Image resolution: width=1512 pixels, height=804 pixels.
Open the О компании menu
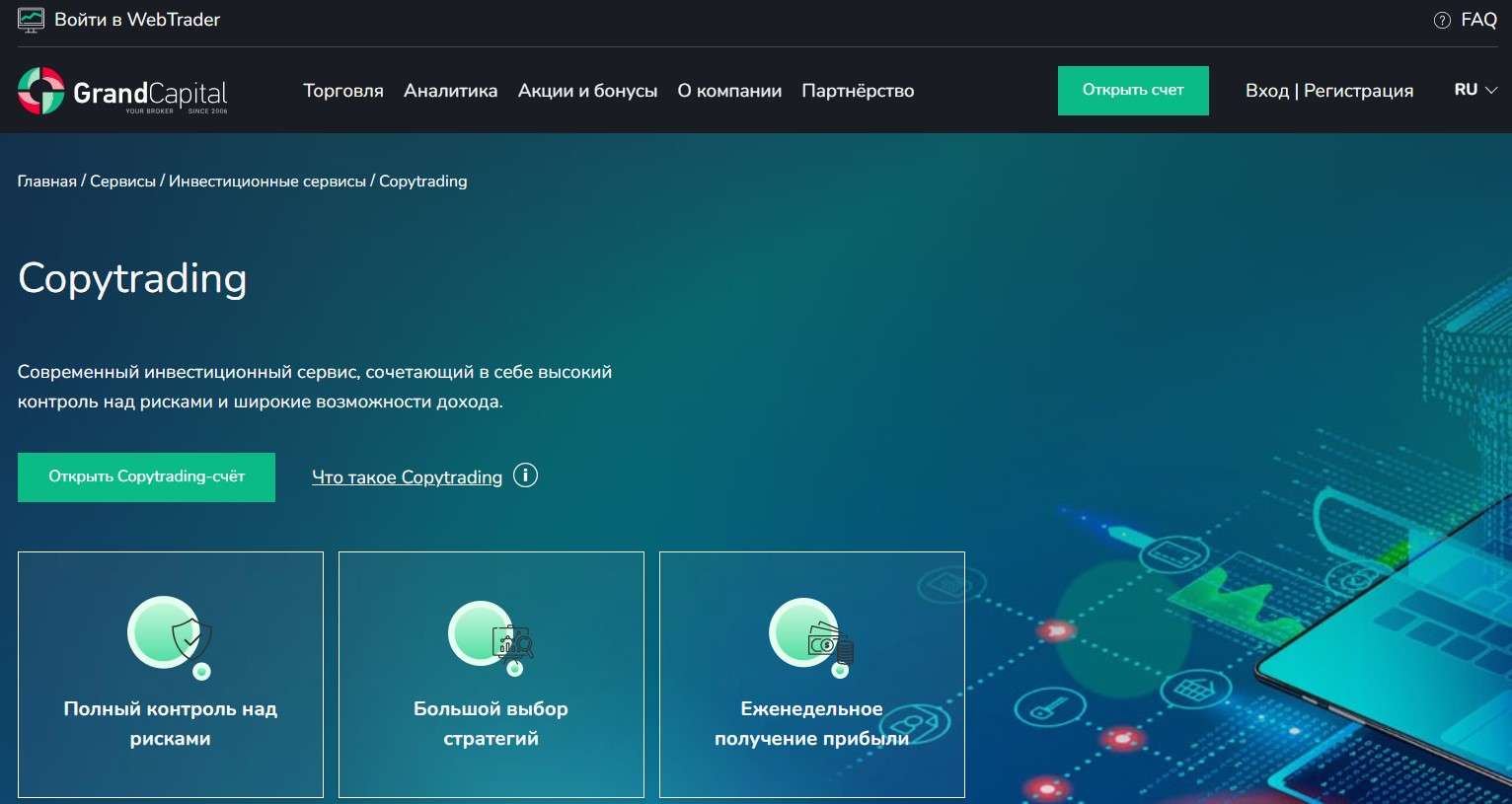click(x=729, y=91)
